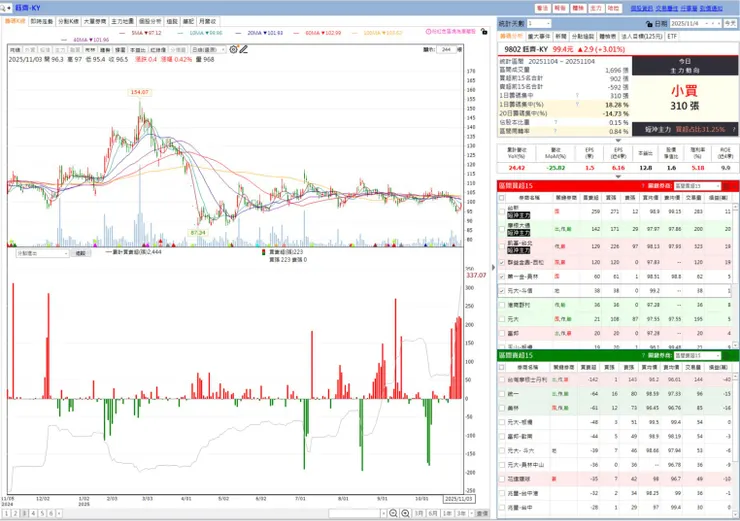Switch to the 個股分析 tab

(x=150, y=21)
